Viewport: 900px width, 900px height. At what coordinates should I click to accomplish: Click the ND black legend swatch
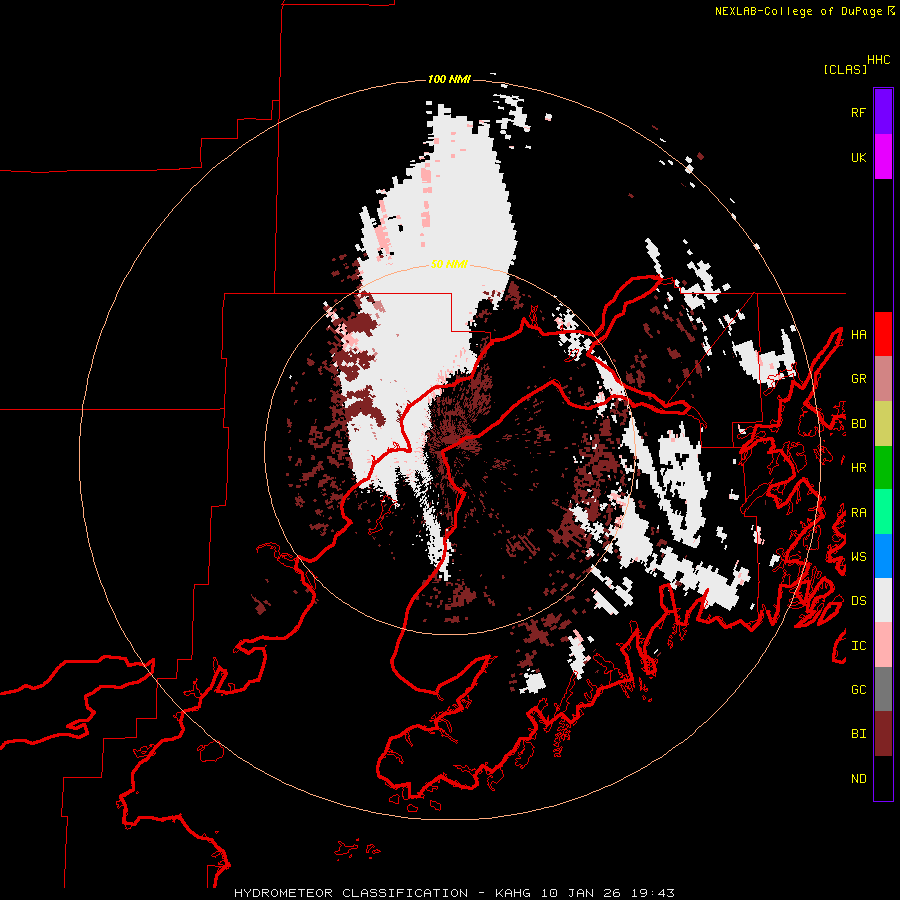click(x=883, y=778)
